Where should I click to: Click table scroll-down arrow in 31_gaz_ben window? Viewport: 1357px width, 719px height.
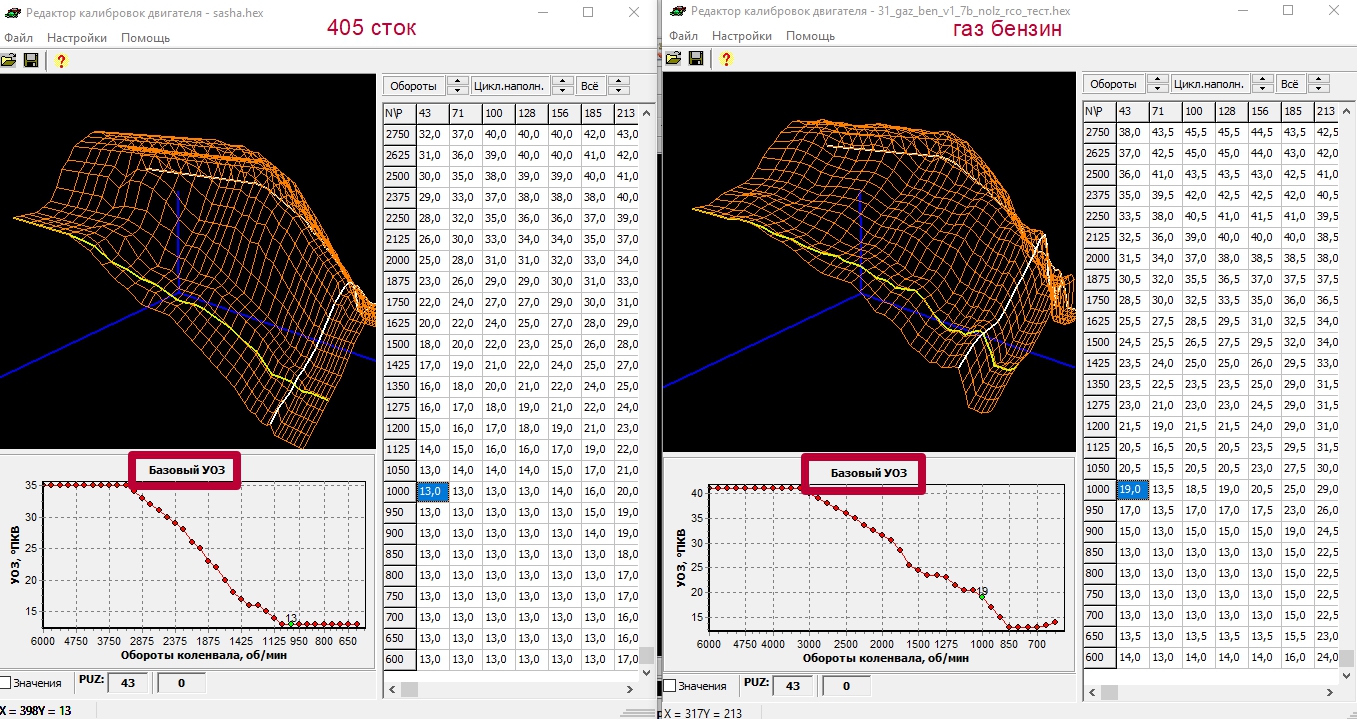pos(1347,676)
